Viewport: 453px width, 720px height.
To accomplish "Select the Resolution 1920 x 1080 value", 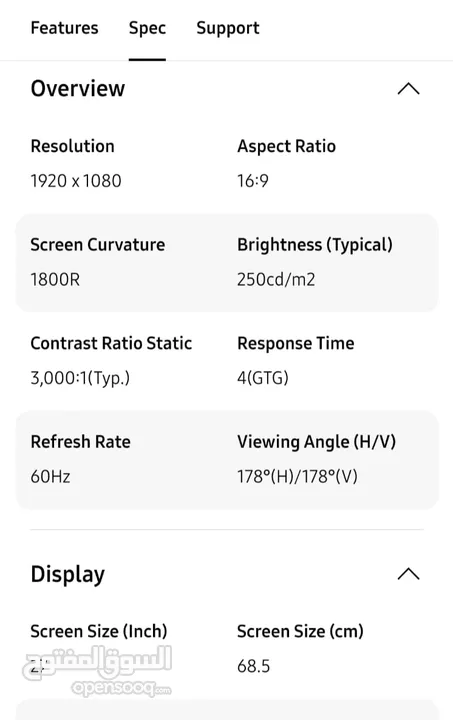I will tap(76, 181).
